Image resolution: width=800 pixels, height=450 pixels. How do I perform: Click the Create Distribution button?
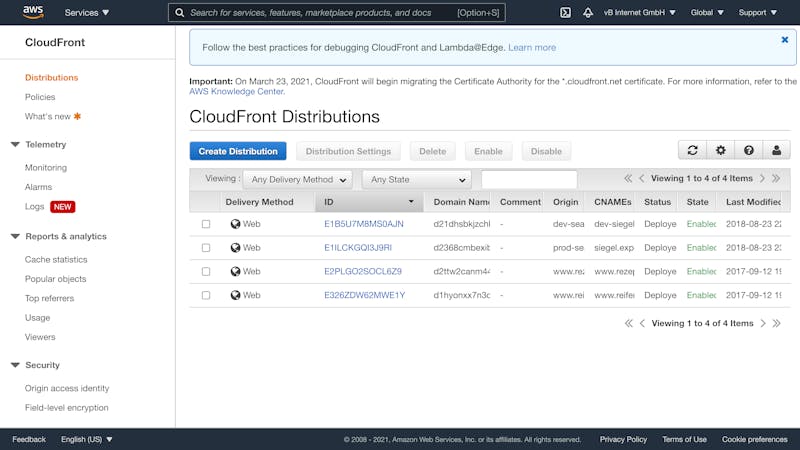238,151
